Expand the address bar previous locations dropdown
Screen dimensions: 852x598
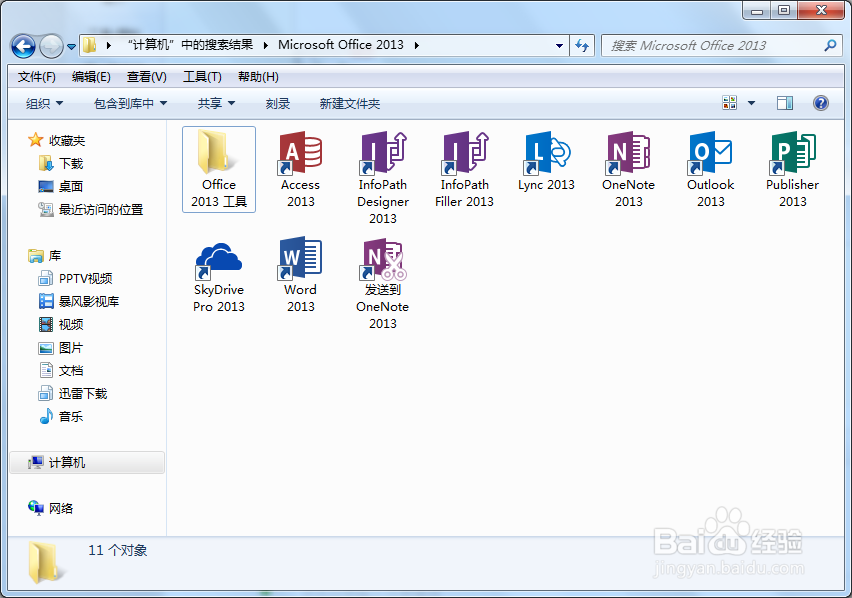[559, 46]
